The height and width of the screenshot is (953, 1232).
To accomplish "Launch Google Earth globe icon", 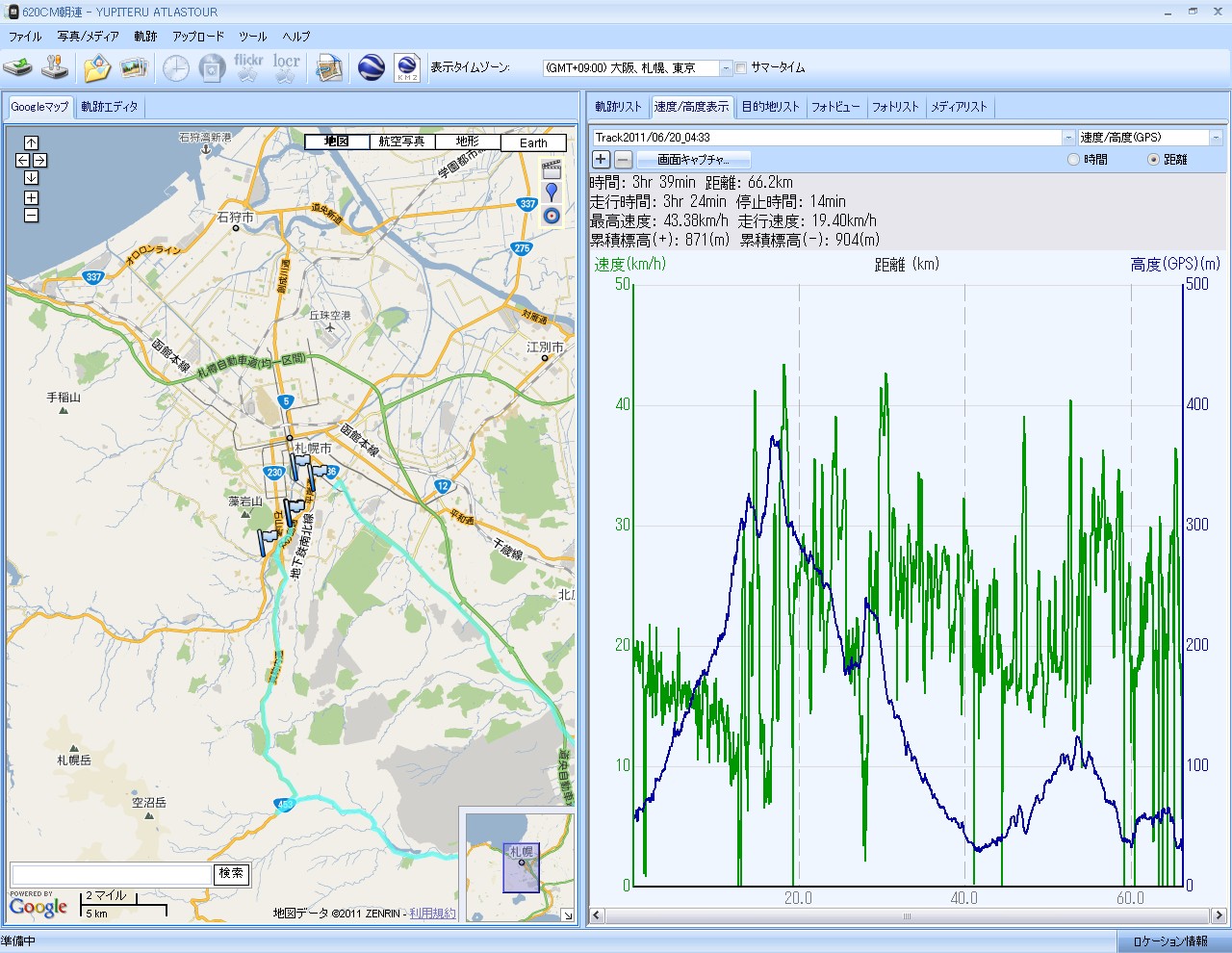I will point(371,67).
